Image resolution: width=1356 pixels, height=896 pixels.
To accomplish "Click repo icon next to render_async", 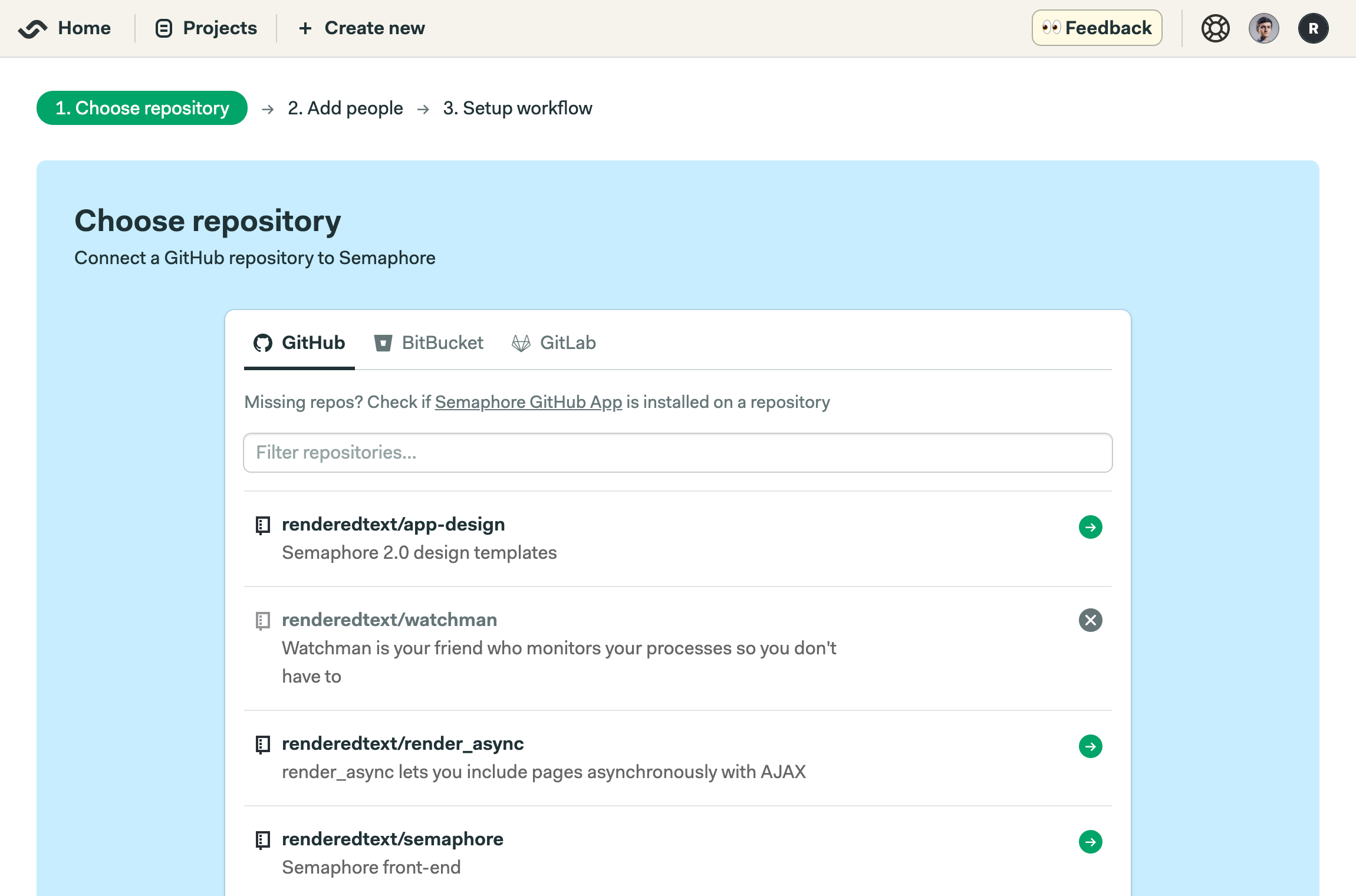I will coord(263,744).
